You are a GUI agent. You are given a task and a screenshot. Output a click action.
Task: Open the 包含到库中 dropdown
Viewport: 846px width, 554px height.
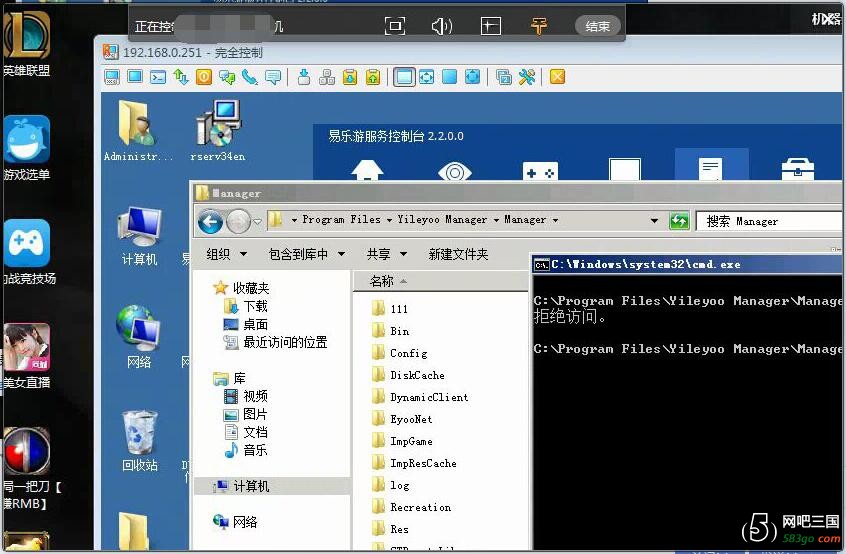click(x=306, y=254)
